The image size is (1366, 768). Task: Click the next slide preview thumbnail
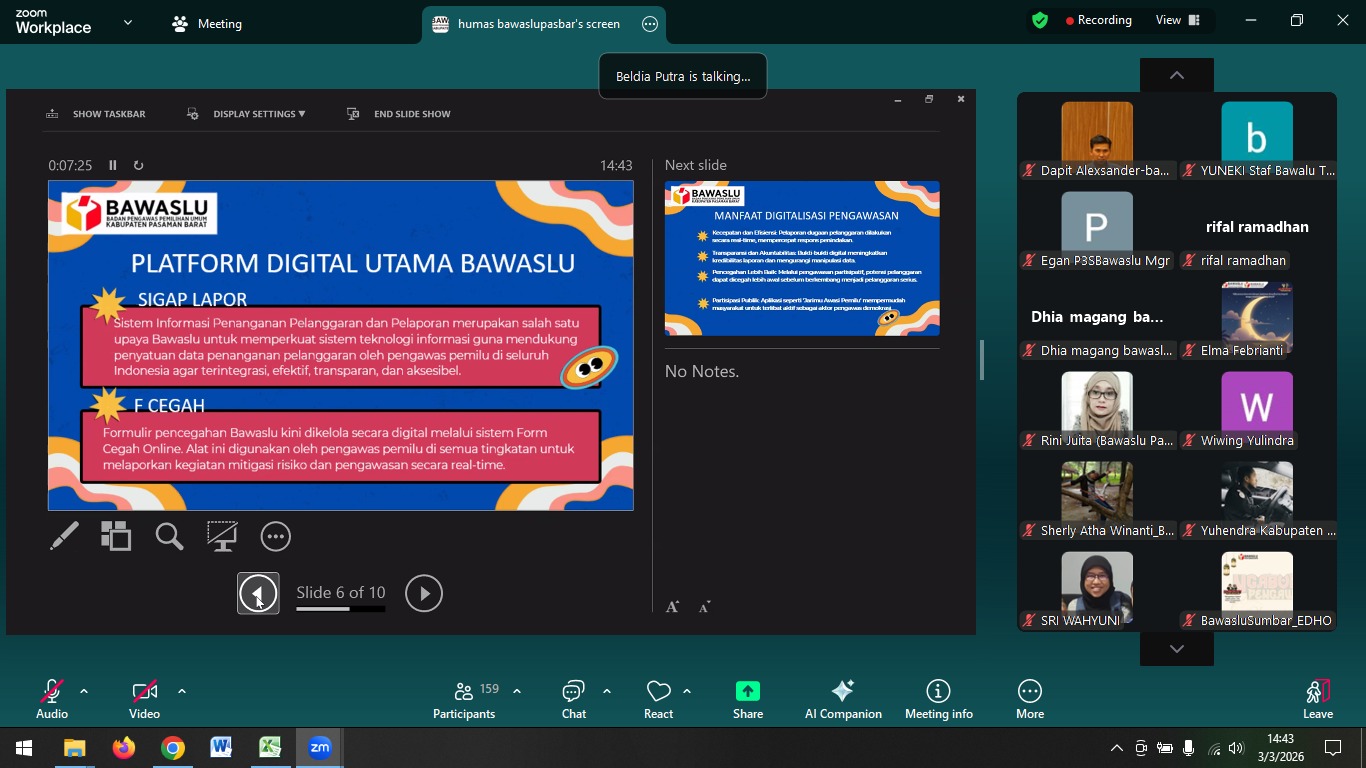(802, 258)
